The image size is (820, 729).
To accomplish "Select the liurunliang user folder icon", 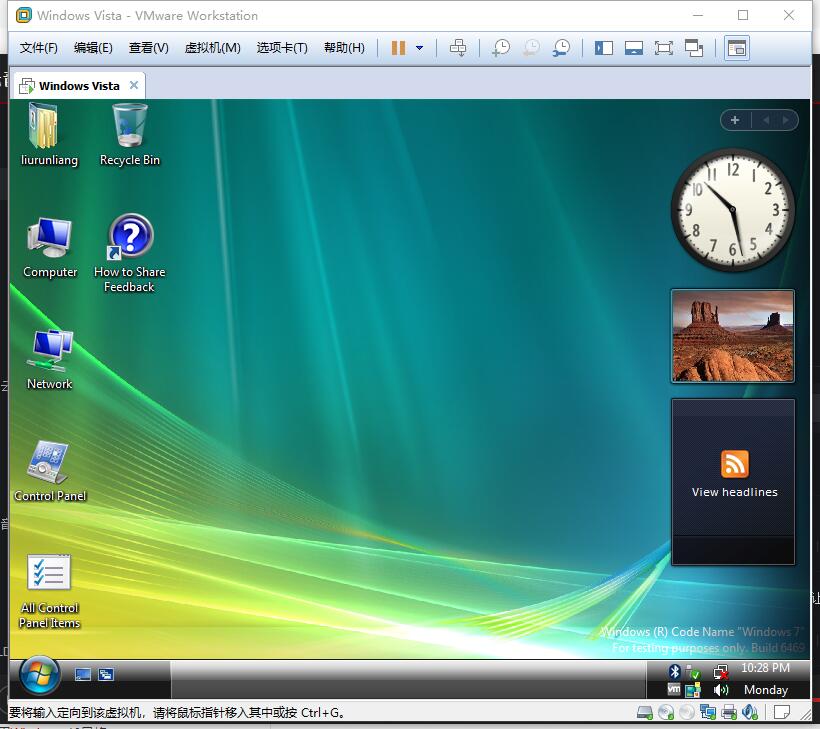I will (x=49, y=135).
